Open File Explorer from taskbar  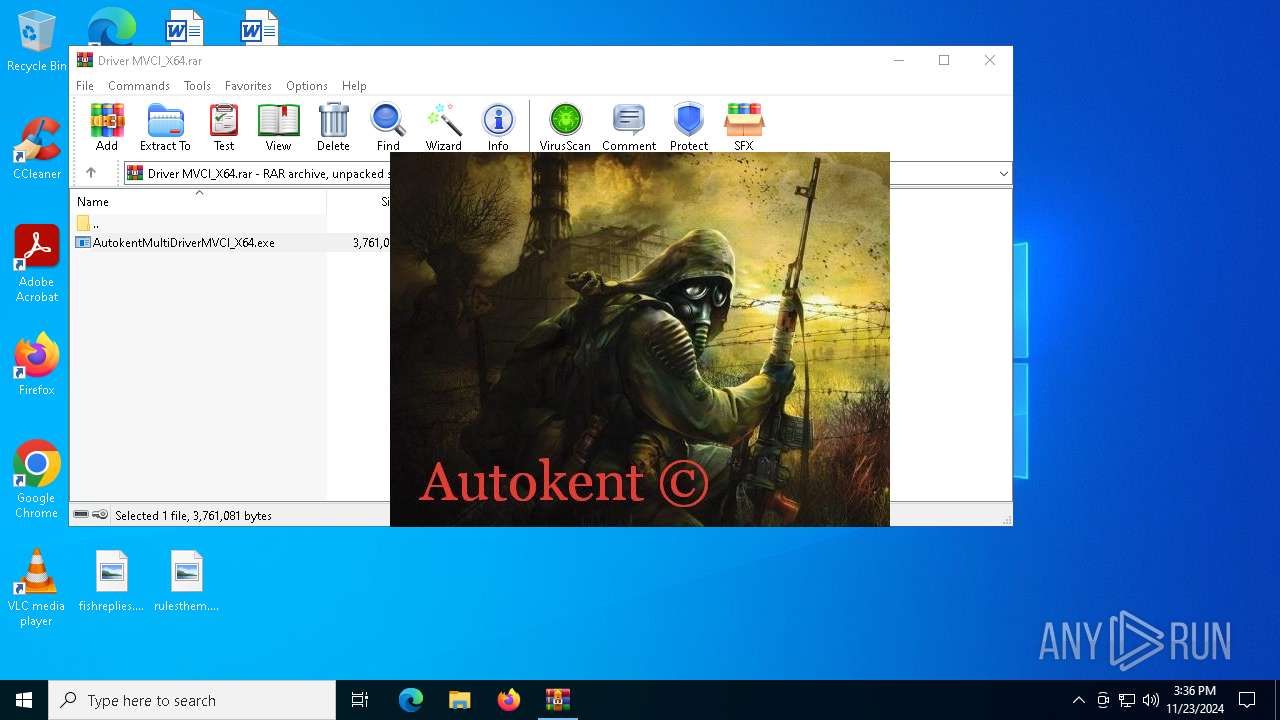(459, 700)
